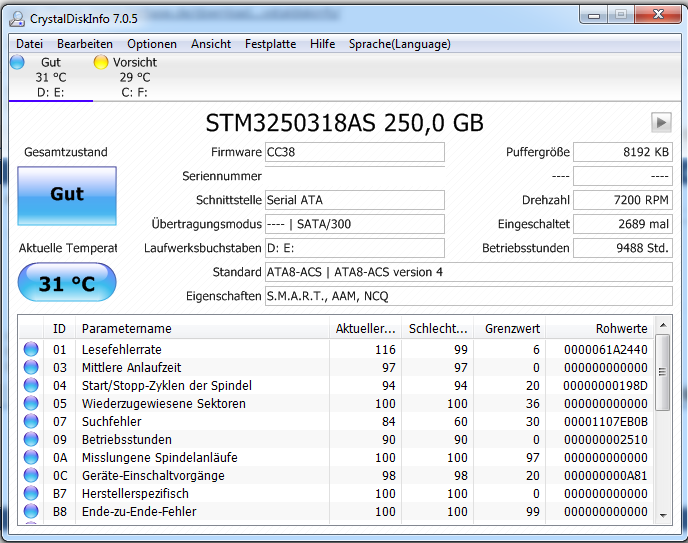Image resolution: width=688 pixels, height=543 pixels.
Task: Click the Firmware field showing CC38
Action: [x=355, y=152]
